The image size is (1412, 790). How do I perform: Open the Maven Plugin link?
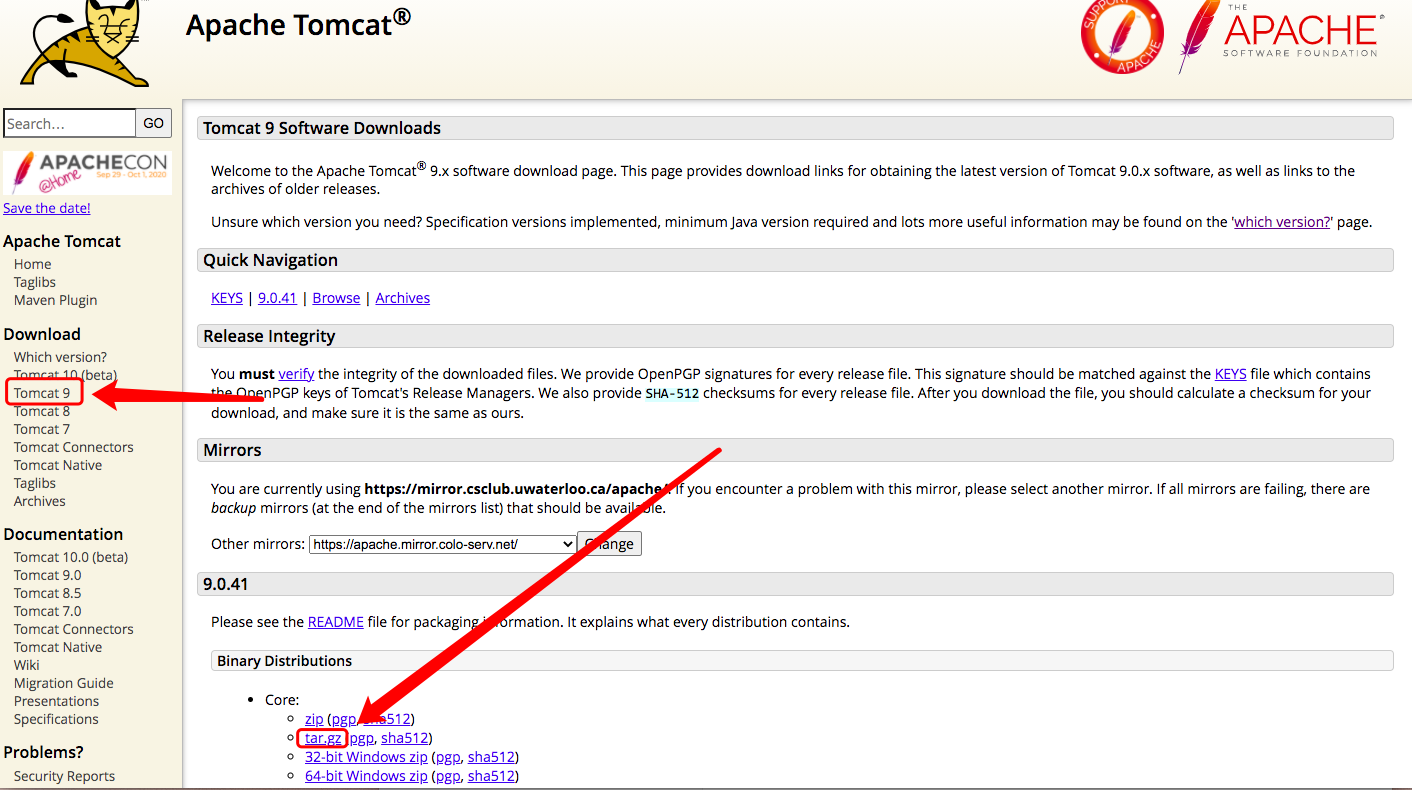(56, 300)
